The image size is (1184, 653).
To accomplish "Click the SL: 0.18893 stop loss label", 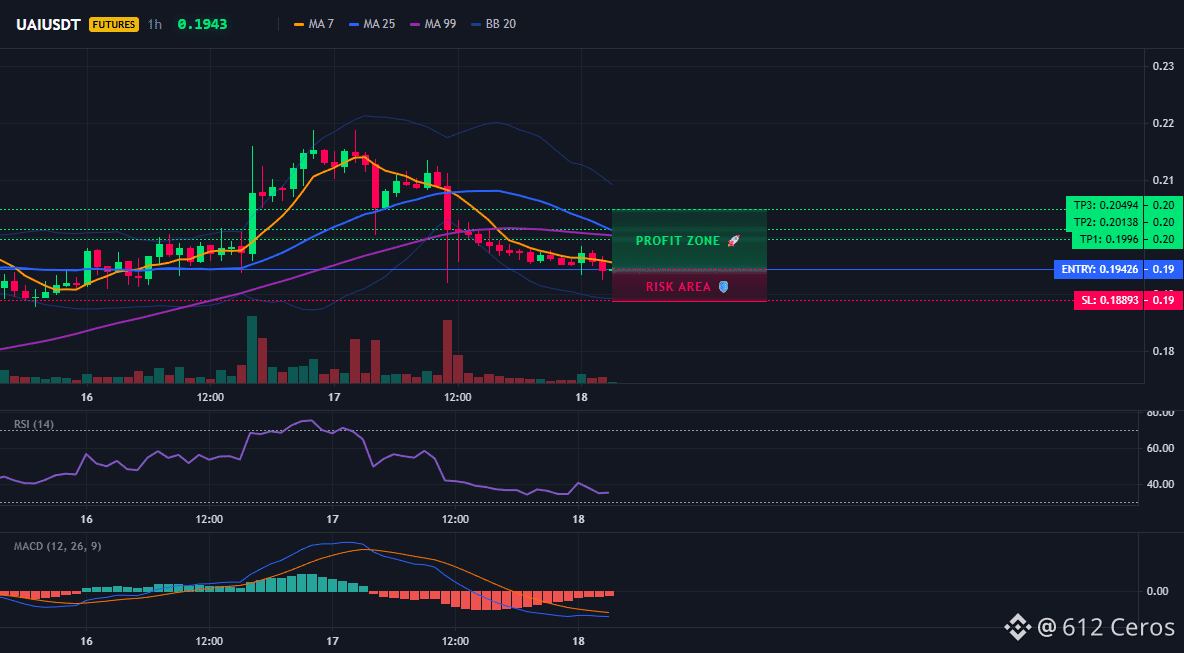I will point(1107,300).
